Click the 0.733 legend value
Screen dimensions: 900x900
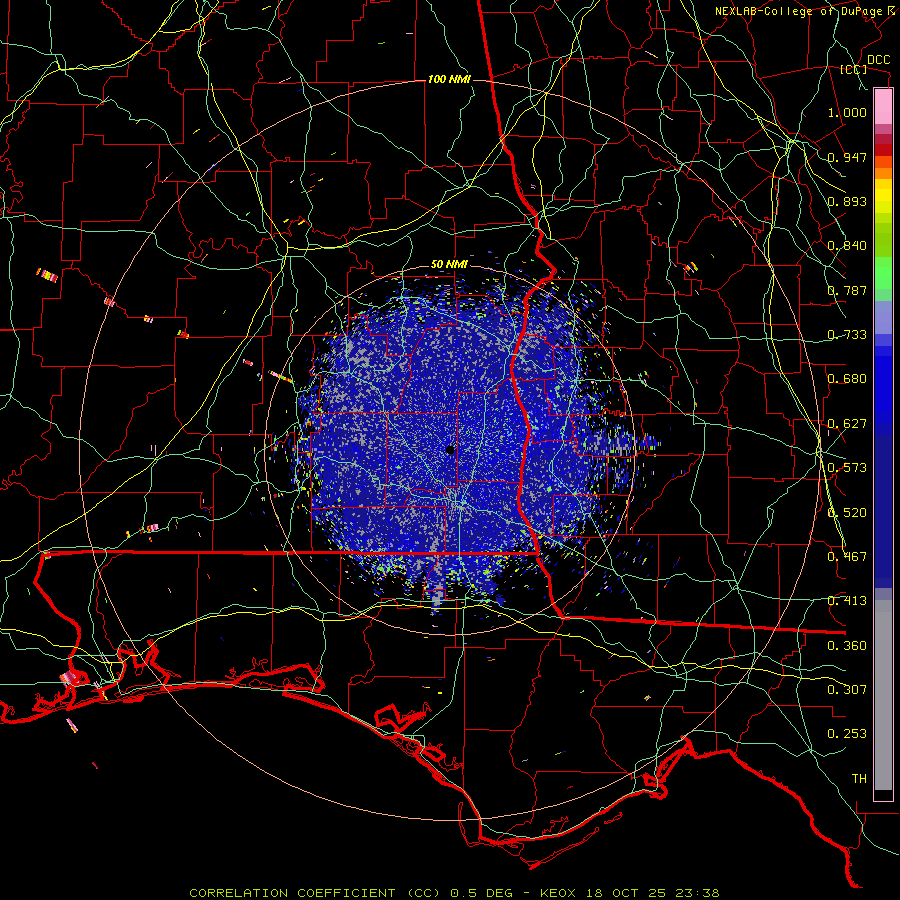point(847,335)
